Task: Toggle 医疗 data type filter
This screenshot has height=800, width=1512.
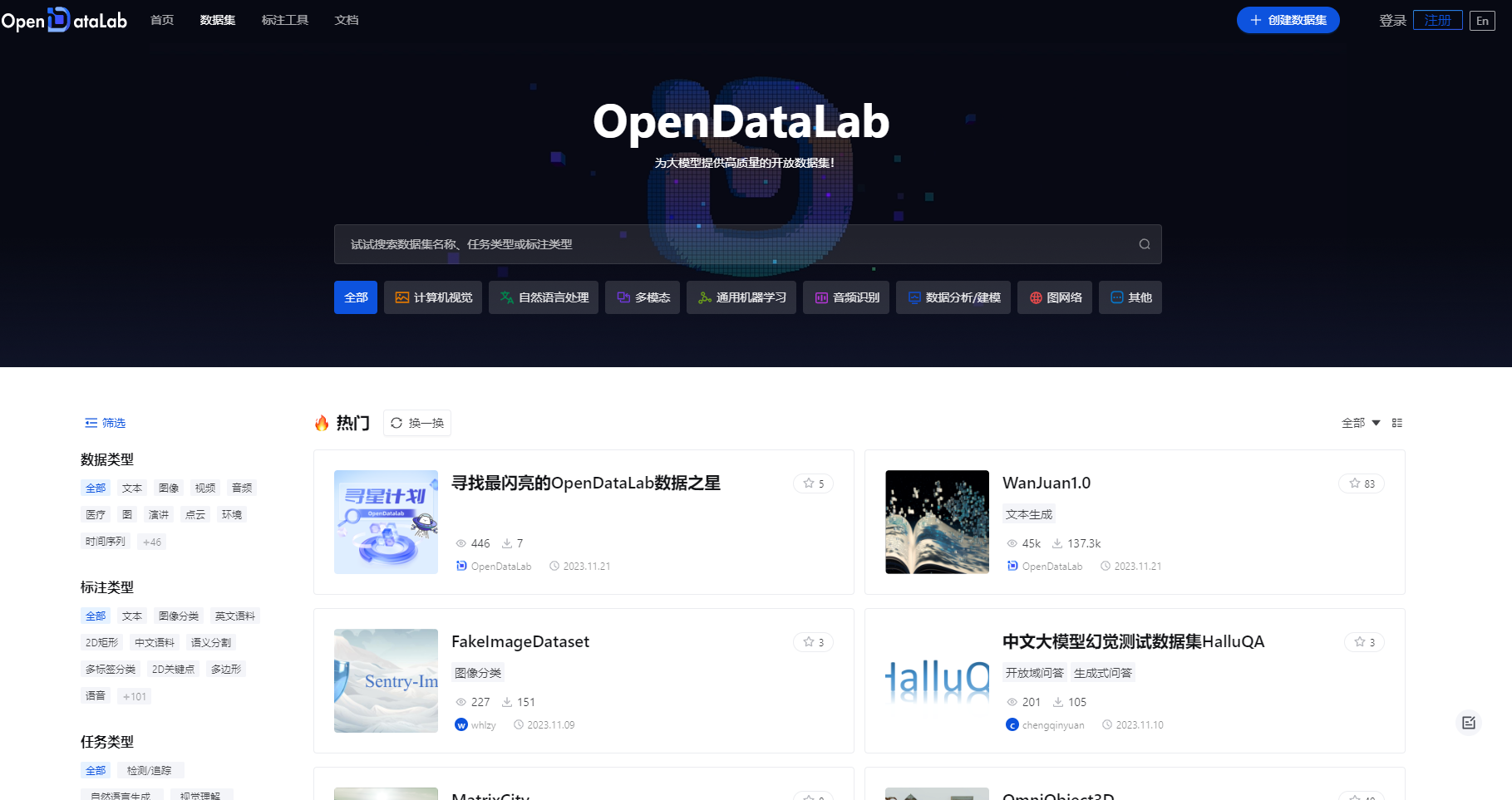Action: point(96,514)
